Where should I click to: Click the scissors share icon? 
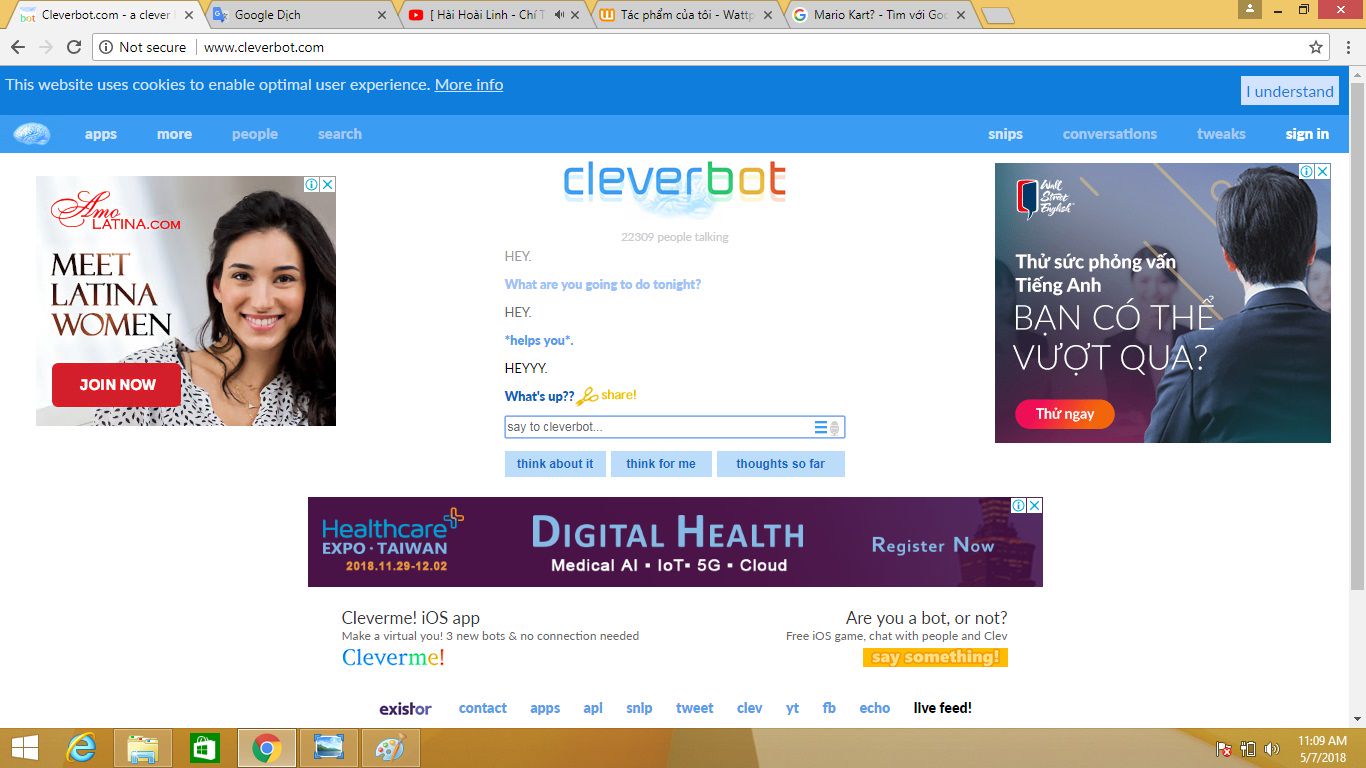[x=587, y=396]
